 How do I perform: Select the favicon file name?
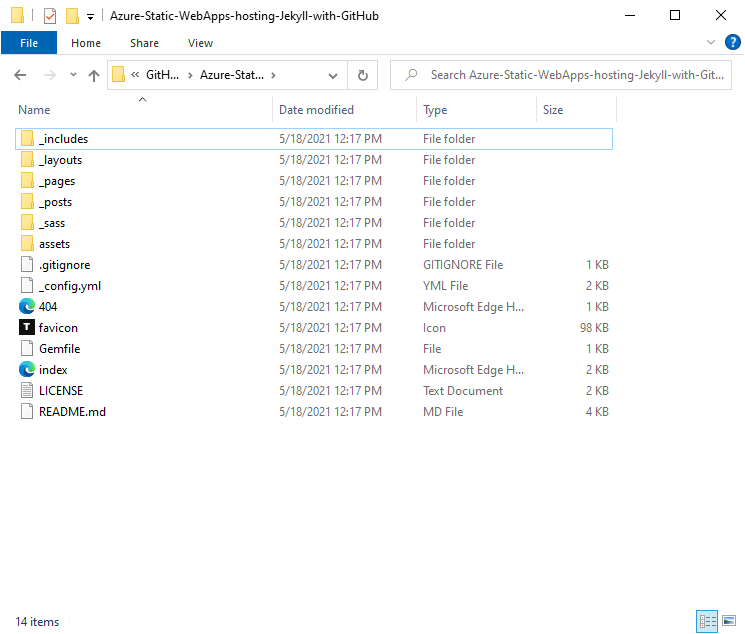(58, 327)
